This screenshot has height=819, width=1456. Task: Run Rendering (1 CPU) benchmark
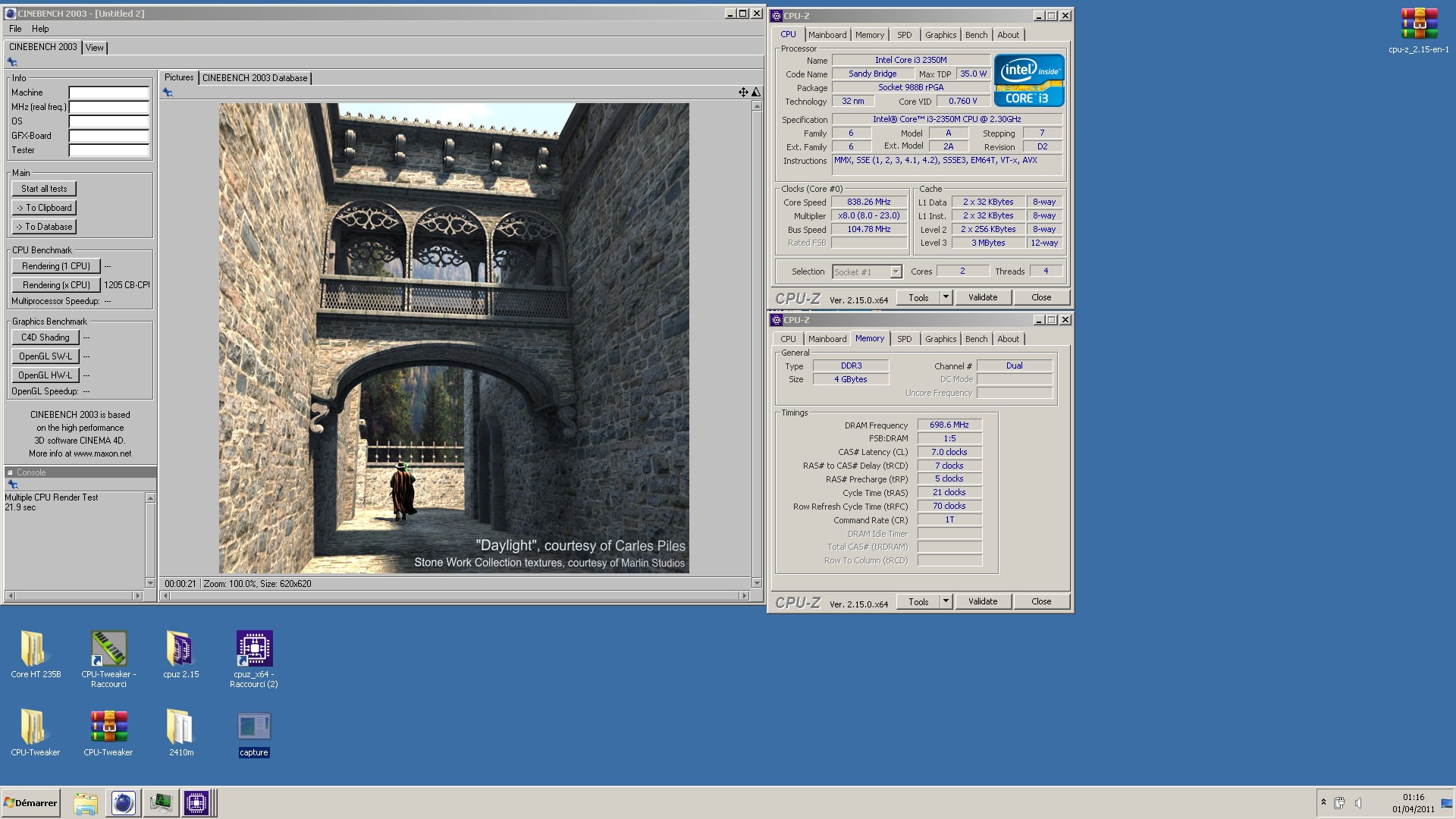click(x=56, y=266)
